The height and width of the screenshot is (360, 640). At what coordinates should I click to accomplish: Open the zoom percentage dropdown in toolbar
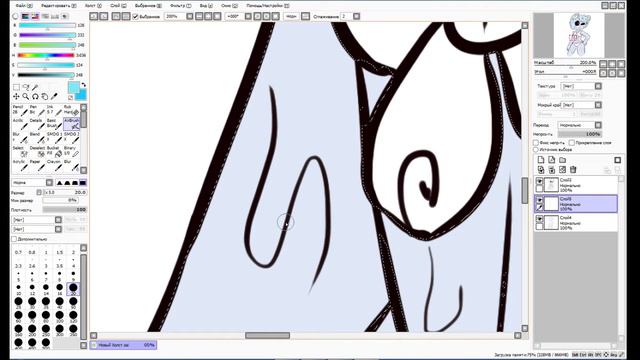[190, 16]
